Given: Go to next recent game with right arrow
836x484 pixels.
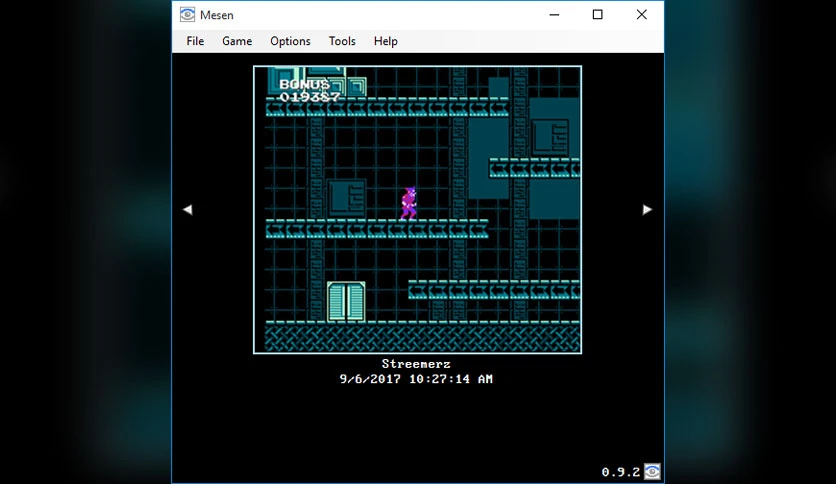Looking at the screenshot, I should (x=647, y=209).
